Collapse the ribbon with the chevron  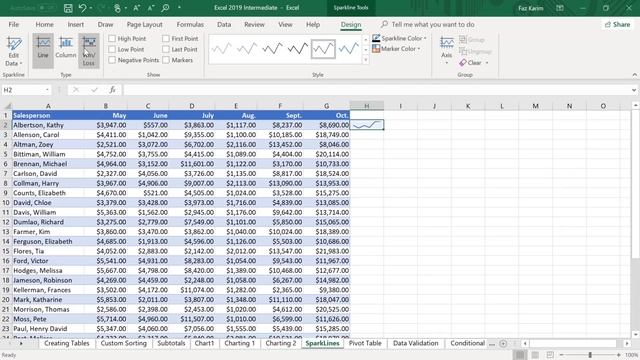(634, 75)
